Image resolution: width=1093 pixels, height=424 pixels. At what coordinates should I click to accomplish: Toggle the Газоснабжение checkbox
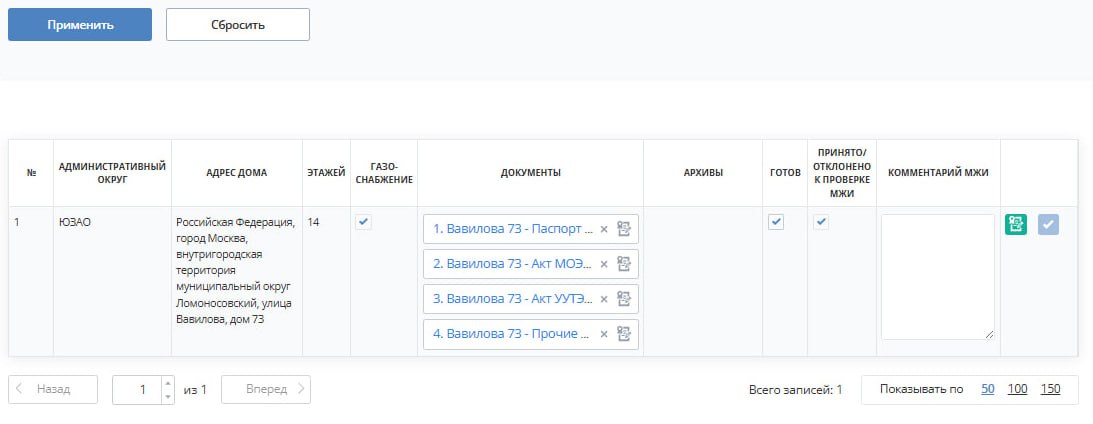click(364, 222)
